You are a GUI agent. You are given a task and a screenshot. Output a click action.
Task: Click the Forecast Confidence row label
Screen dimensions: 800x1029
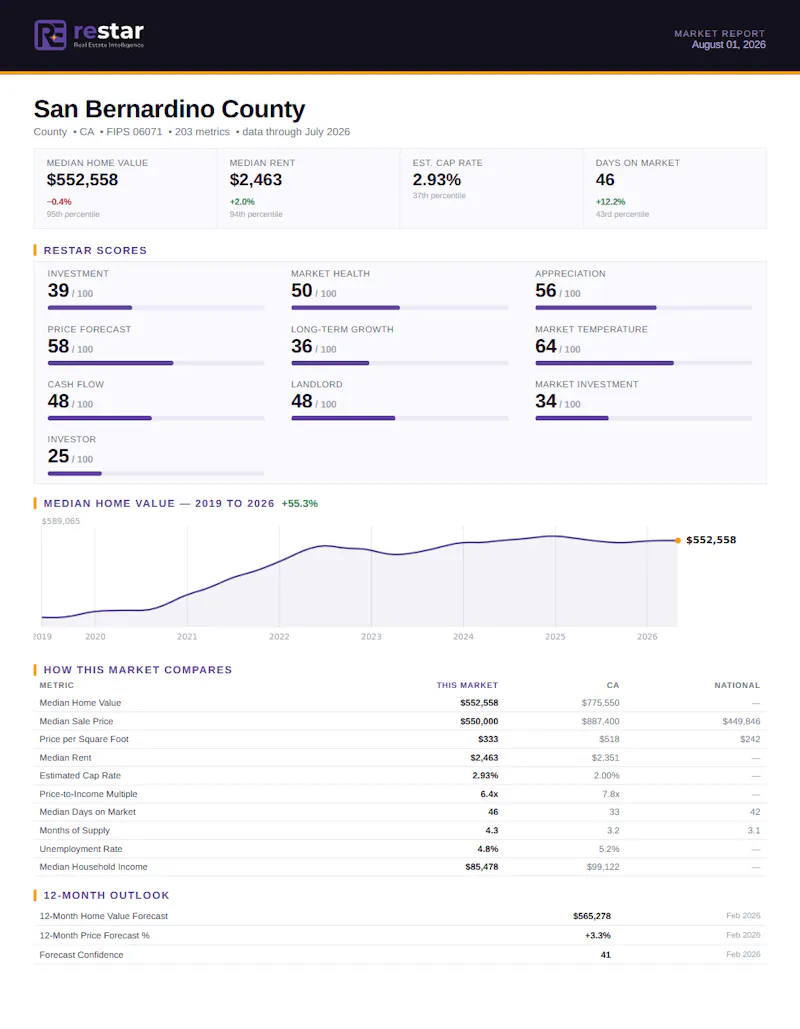81,955
